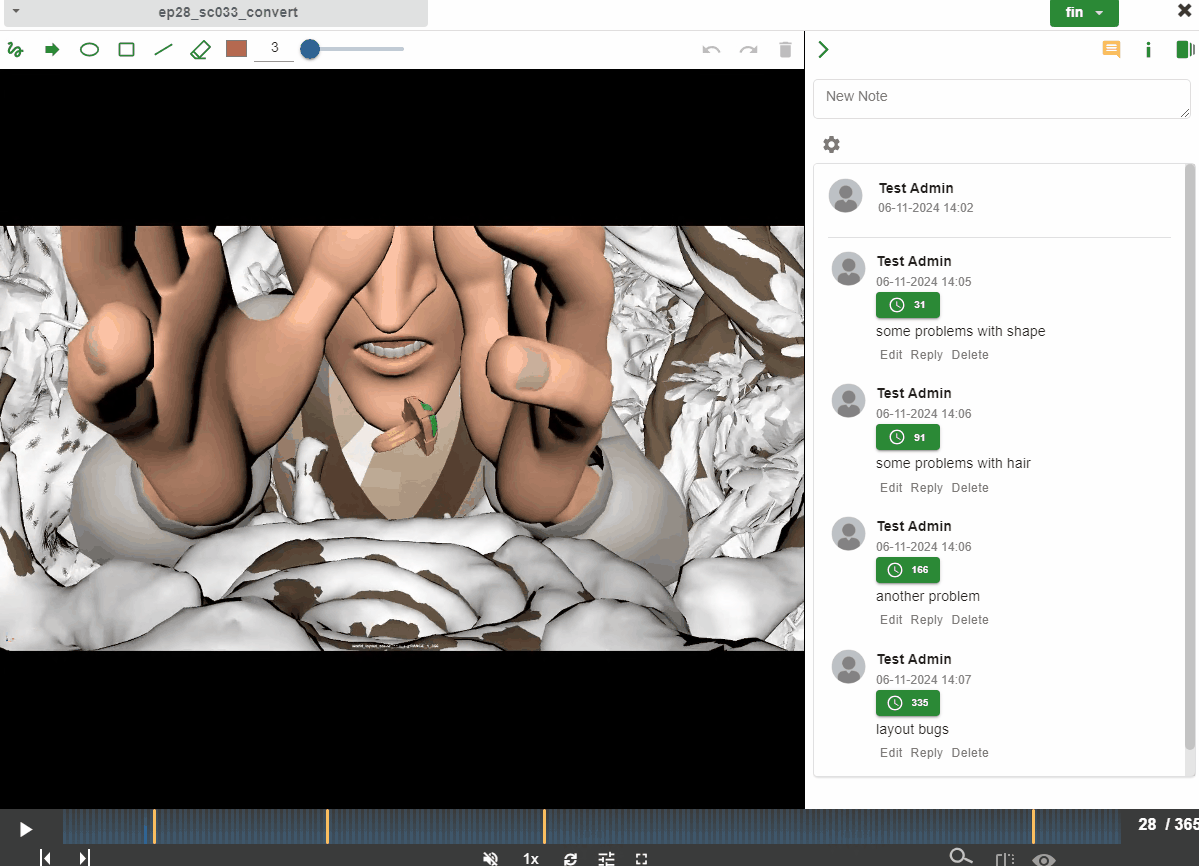Toggle the eye visibility icon
1199x866 pixels.
click(x=1044, y=858)
